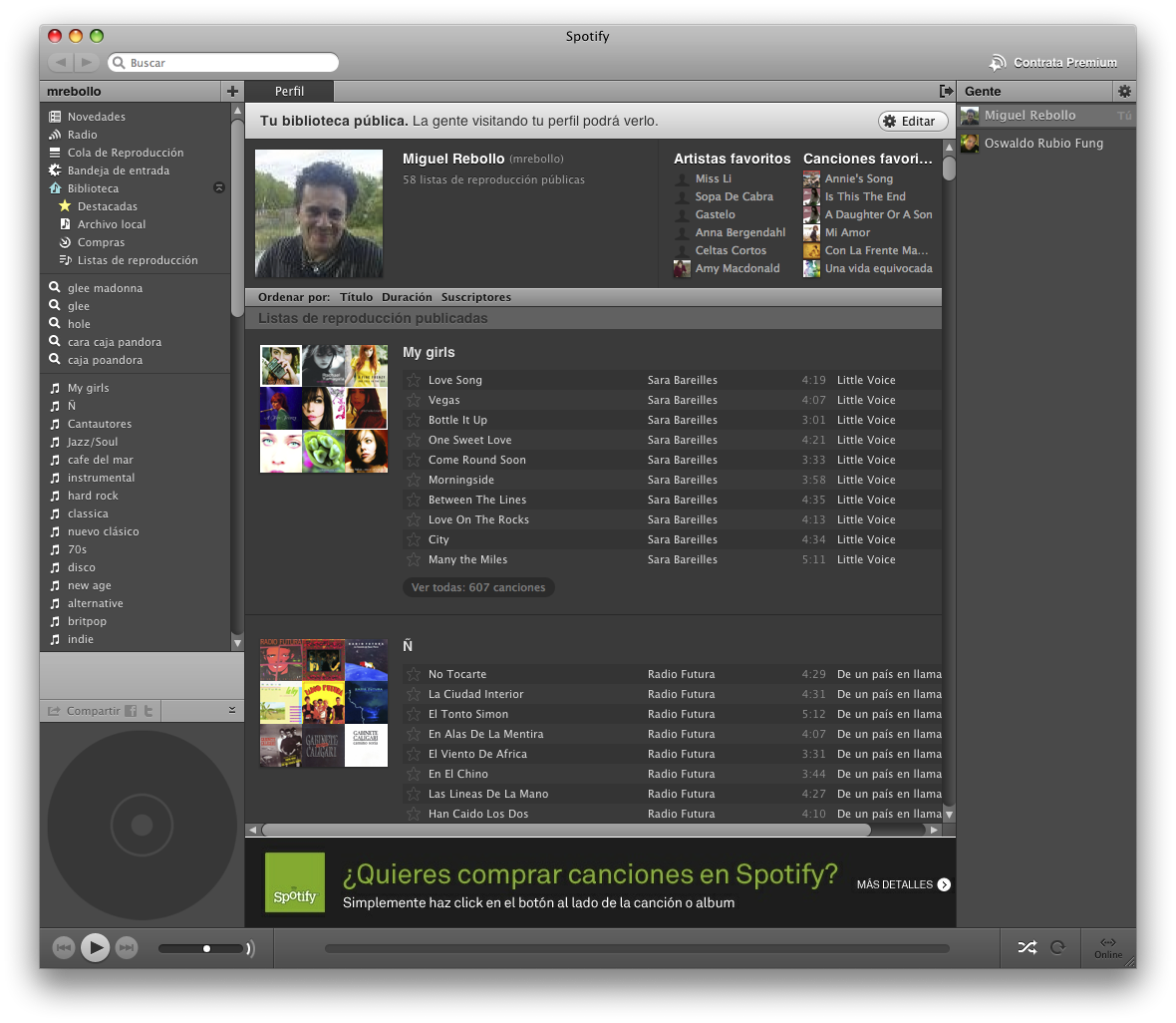Switch to the Perfil tab
1176x1023 pixels.
(x=289, y=91)
